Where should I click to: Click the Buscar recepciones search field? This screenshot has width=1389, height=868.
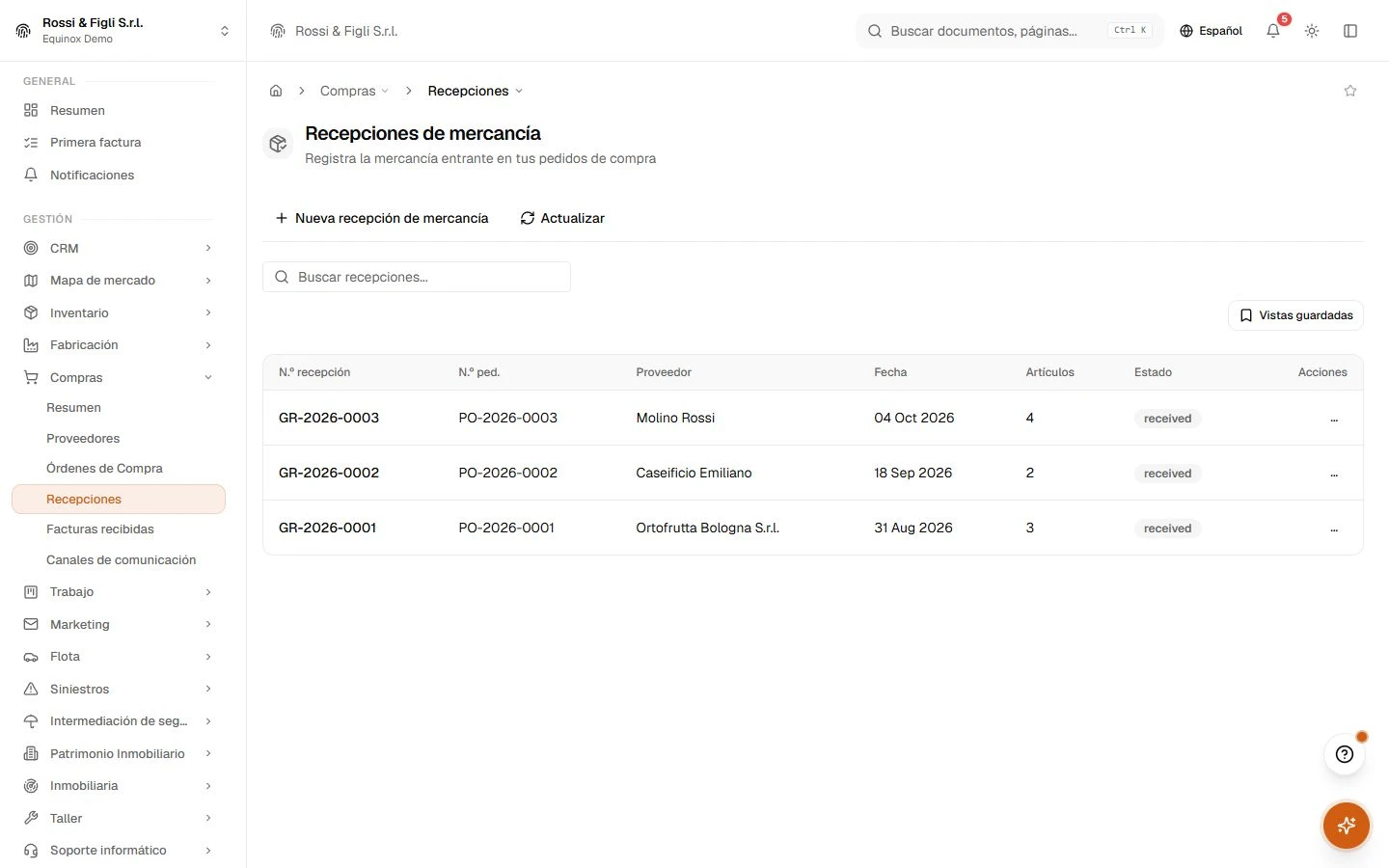click(x=417, y=277)
